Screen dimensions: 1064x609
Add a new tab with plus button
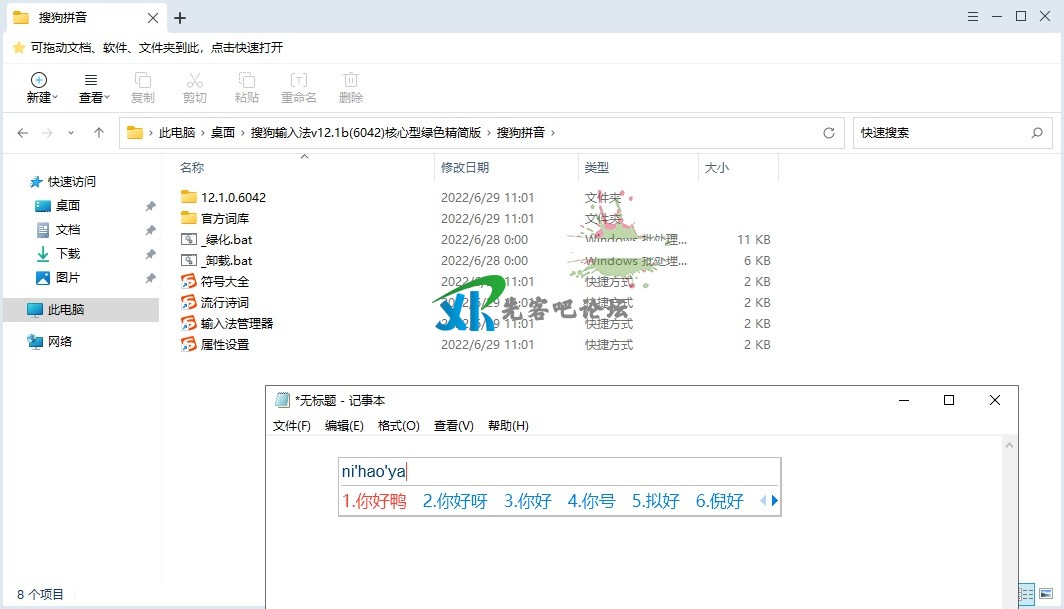[180, 18]
